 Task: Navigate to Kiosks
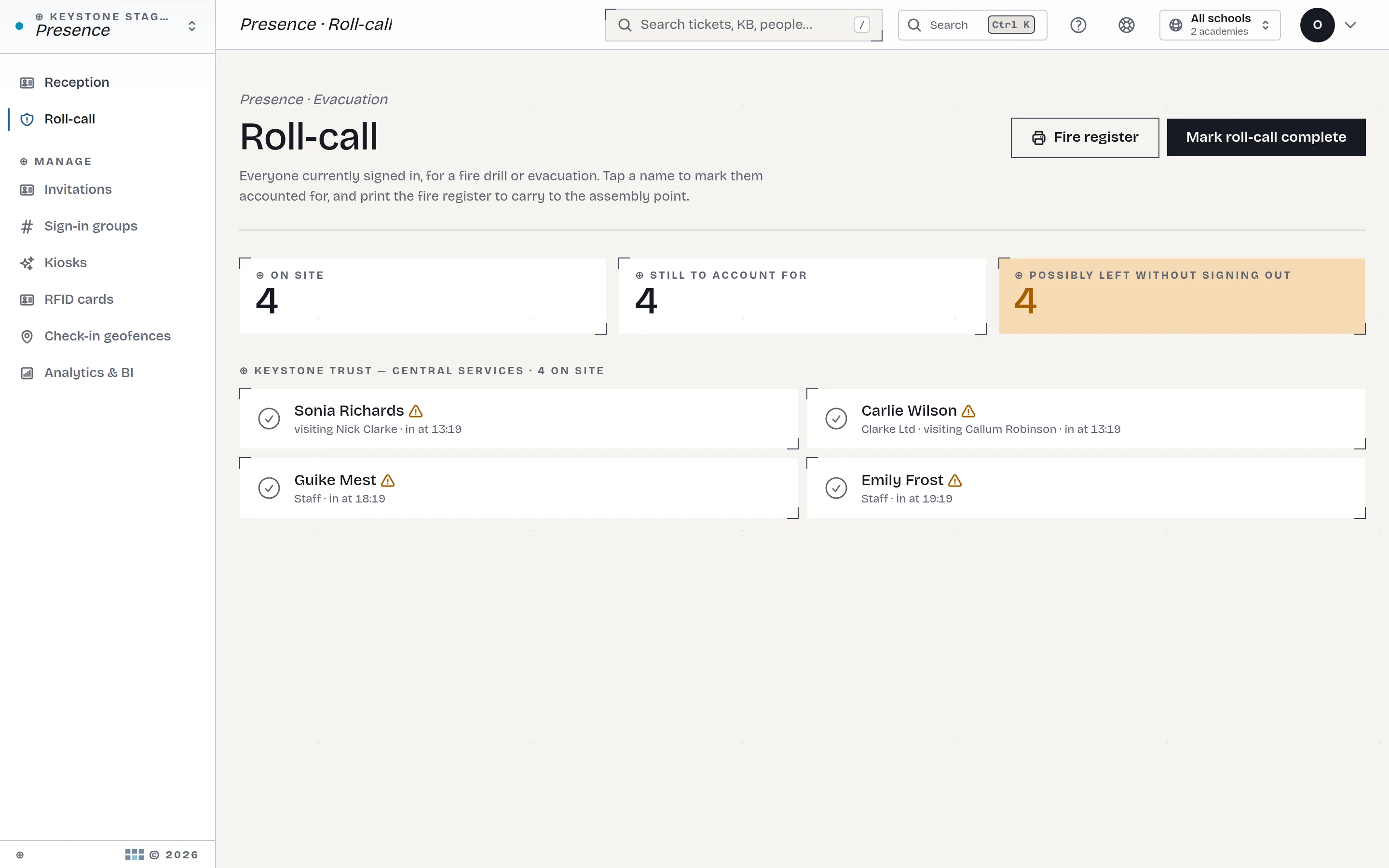108,263
